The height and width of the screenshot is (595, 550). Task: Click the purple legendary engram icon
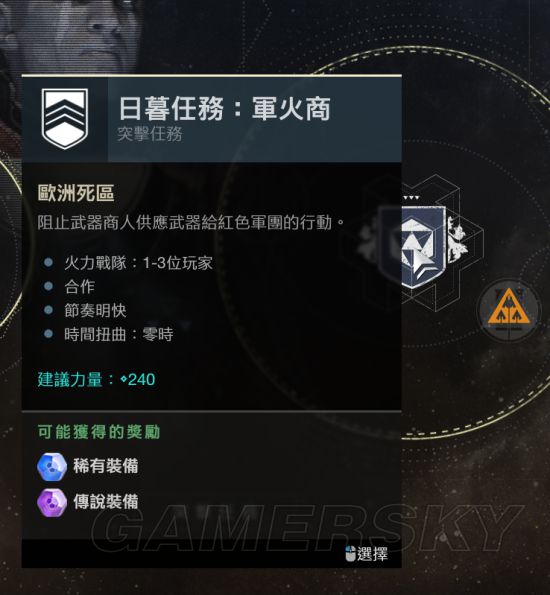coord(52,502)
